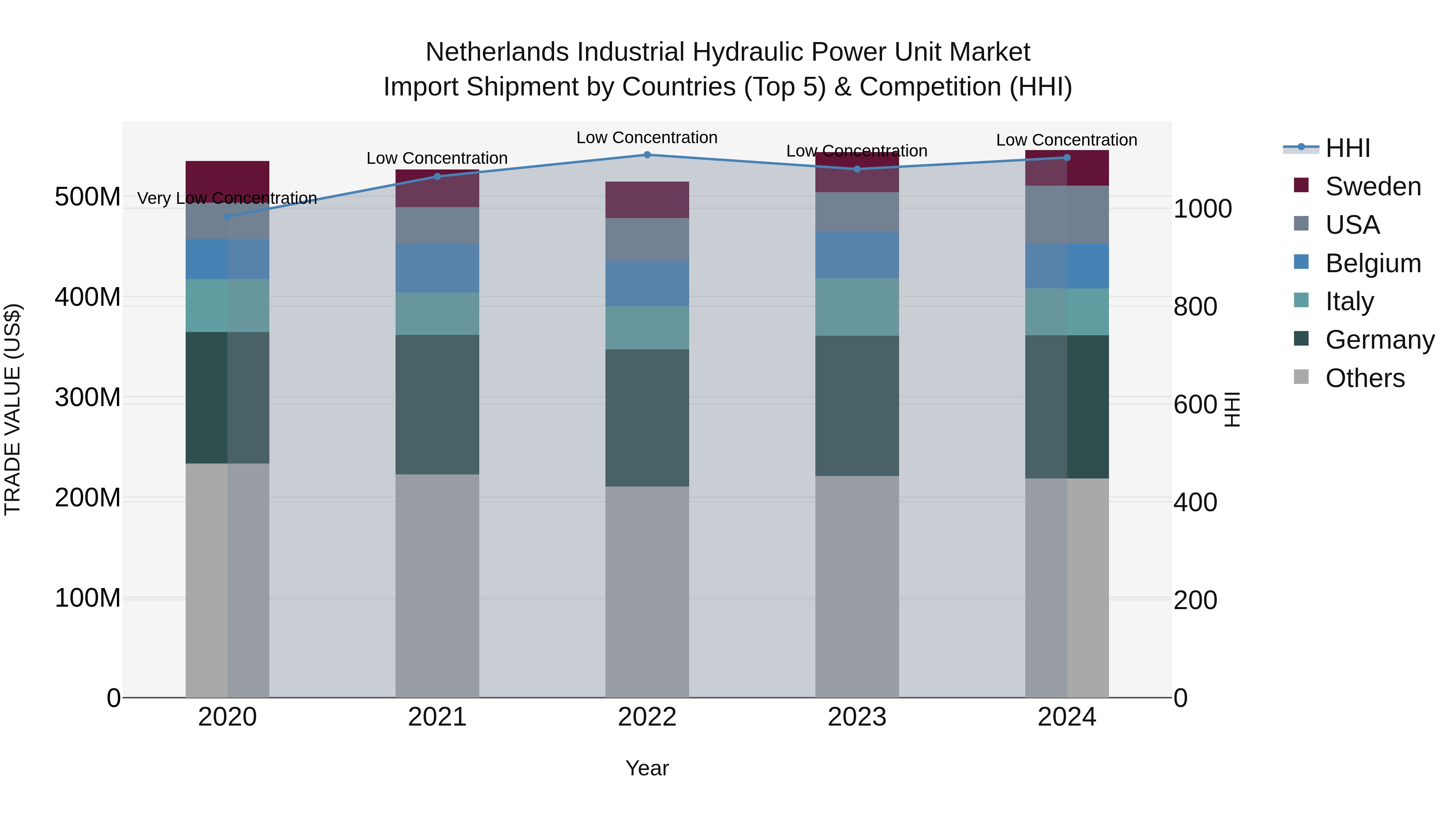Click the 2021 'Low Concentration' annotation

coord(437,158)
